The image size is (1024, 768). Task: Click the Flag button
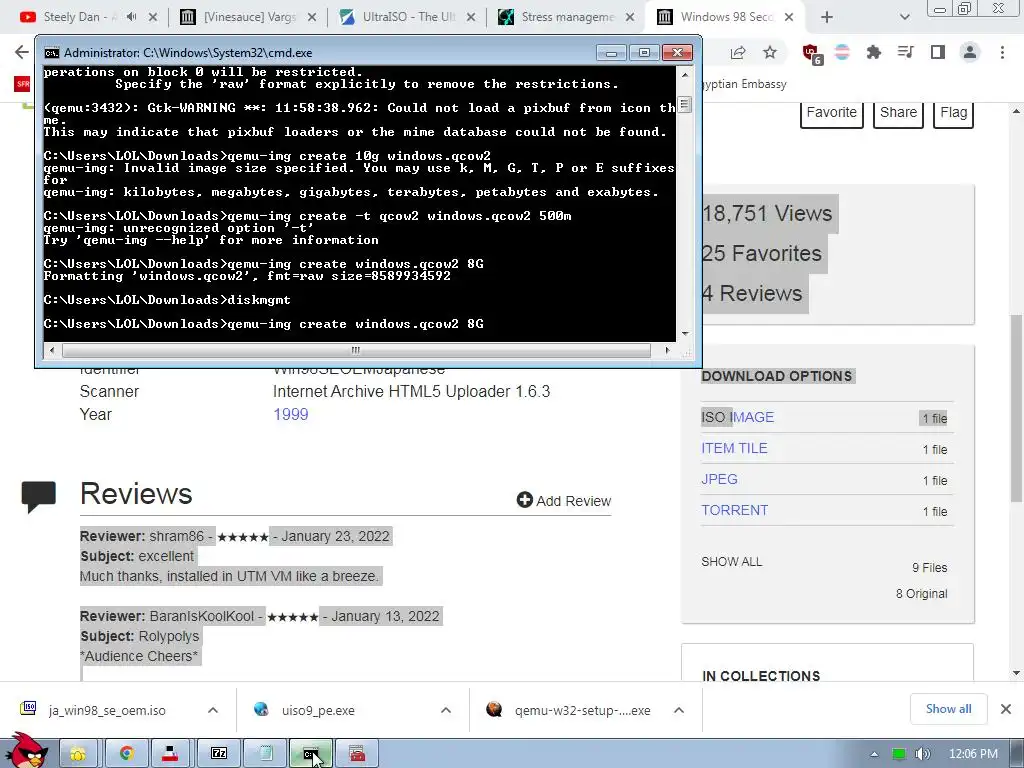[x=953, y=113]
